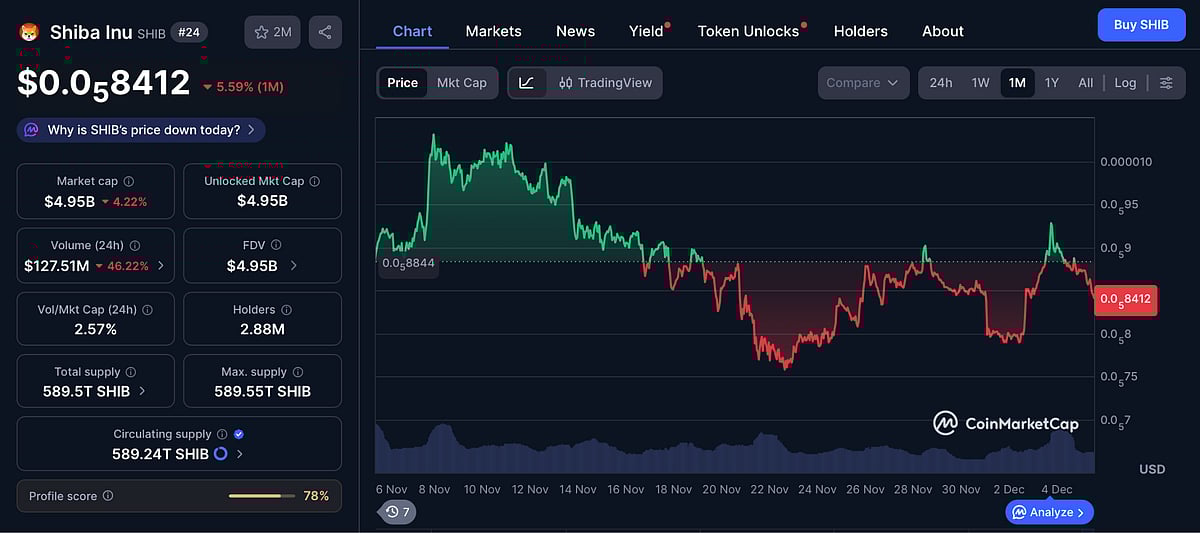Image resolution: width=1200 pixels, height=533 pixels.
Task: Click Total supply info icon
Action: click(x=130, y=372)
